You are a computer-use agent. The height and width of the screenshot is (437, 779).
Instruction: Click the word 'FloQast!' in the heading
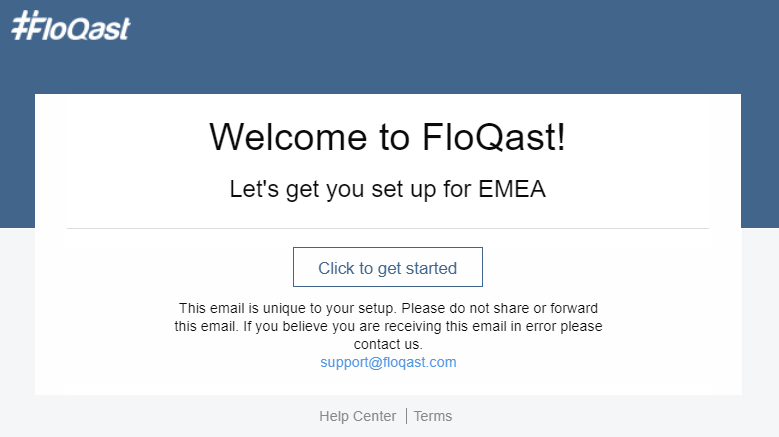494,137
